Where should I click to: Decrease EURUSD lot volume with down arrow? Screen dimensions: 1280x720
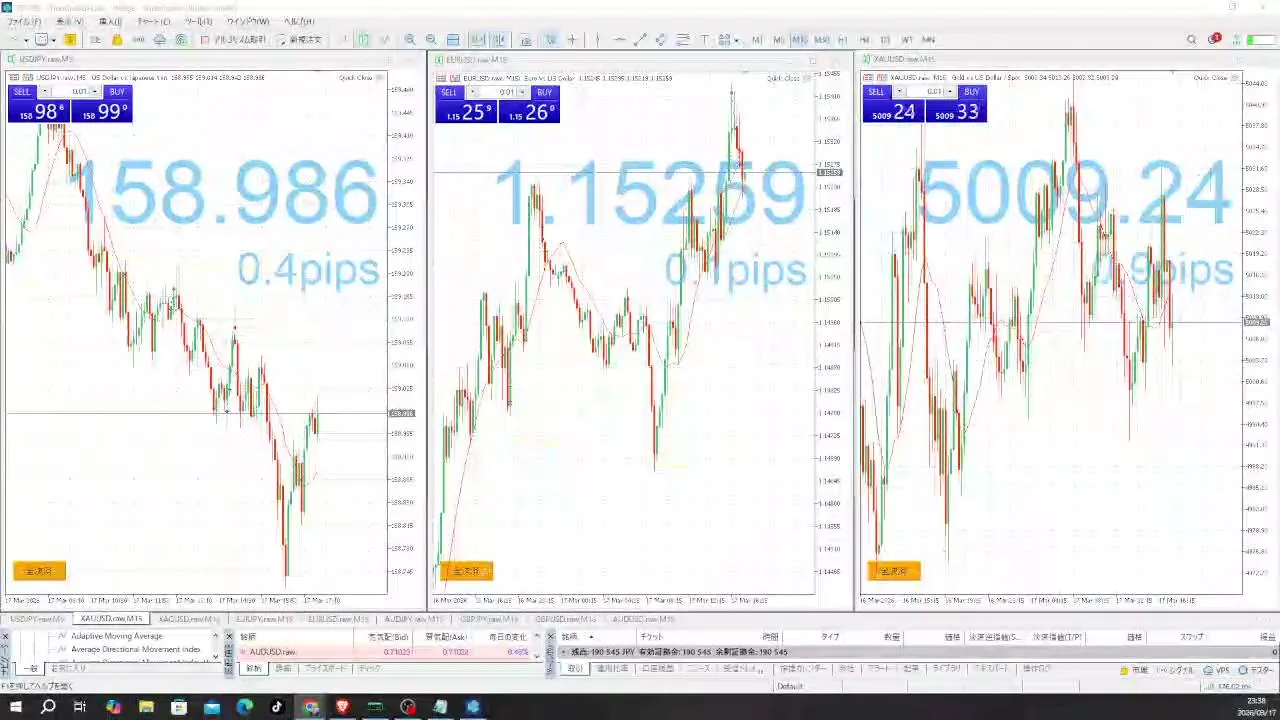click(x=472, y=92)
